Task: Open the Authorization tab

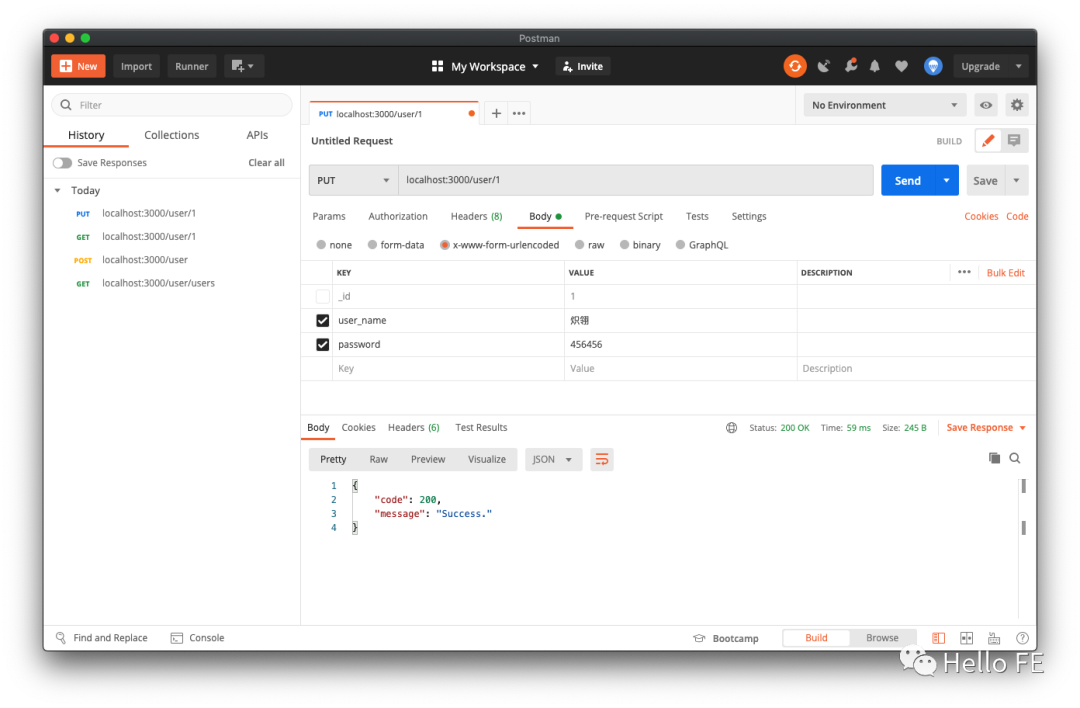Action: [x=397, y=216]
